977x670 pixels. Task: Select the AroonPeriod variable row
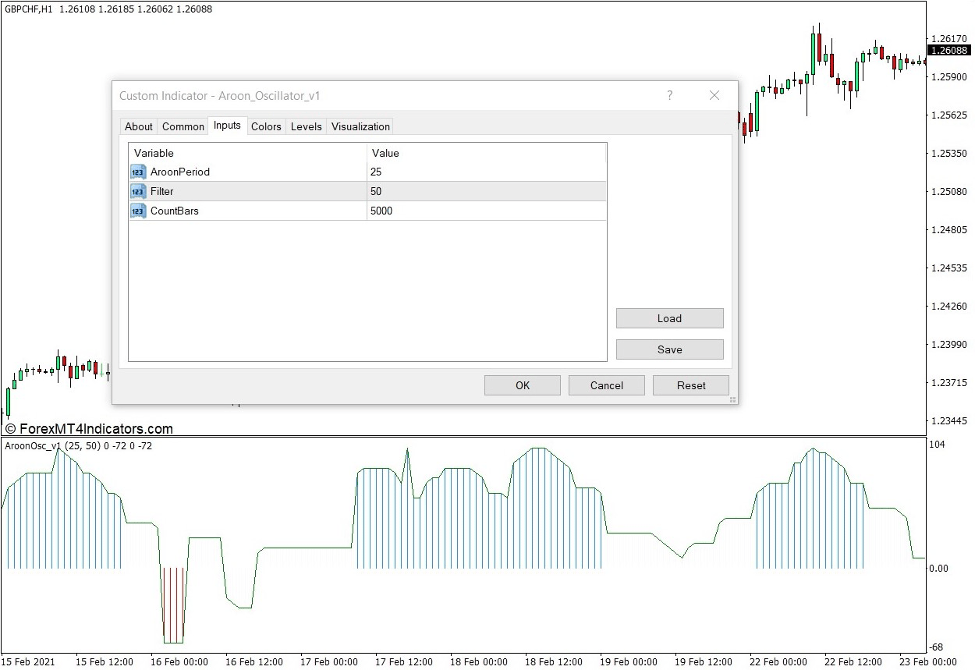[x=250, y=171]
